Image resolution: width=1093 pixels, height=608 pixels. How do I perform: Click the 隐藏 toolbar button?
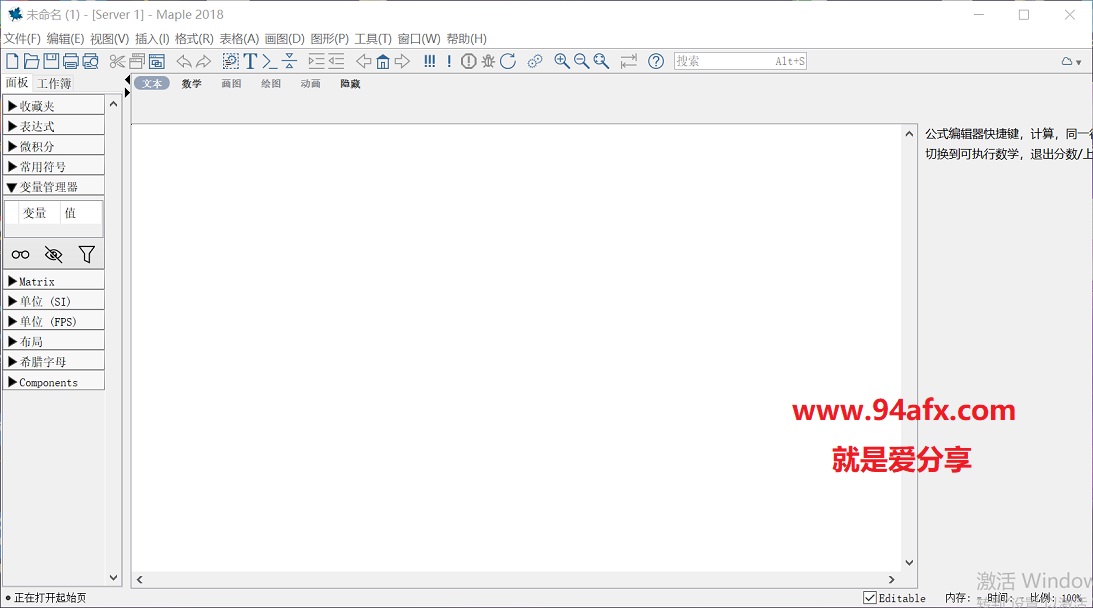pyautogui.click(x=351, y=84)
